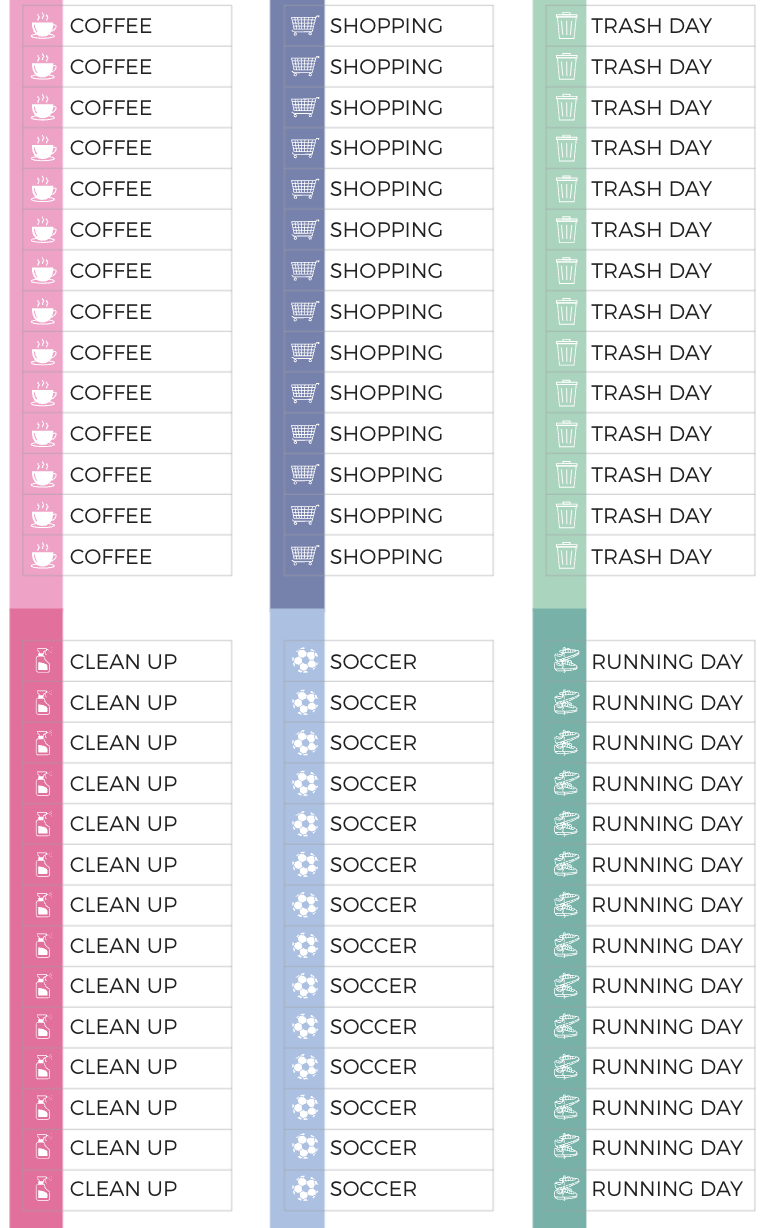Click the spray bottle icon in the first CLEAN UP sticker
Viewport: 782px width, 1228px height.
[43, 661]
